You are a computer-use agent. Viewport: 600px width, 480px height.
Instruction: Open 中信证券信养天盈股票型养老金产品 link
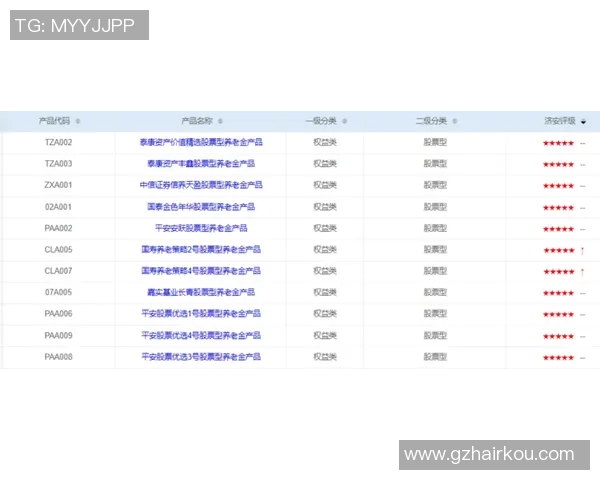pos(201,185)
